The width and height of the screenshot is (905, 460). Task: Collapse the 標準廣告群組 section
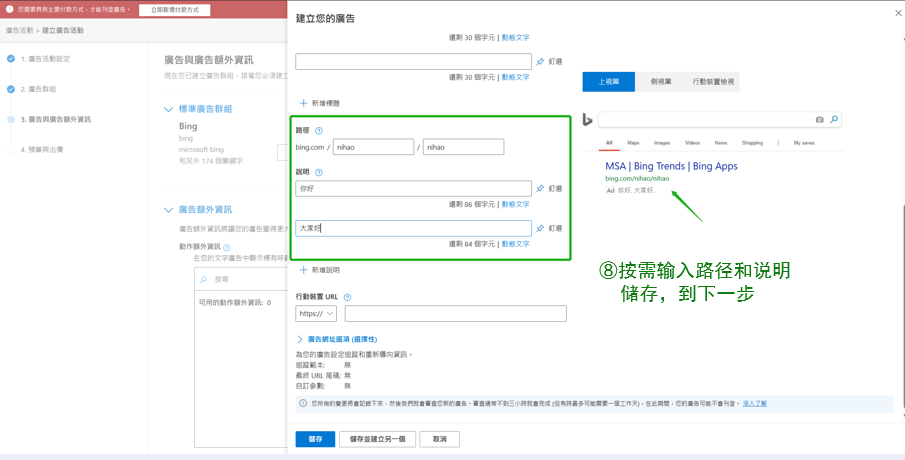pyautogui.click(x=169, y=109)
